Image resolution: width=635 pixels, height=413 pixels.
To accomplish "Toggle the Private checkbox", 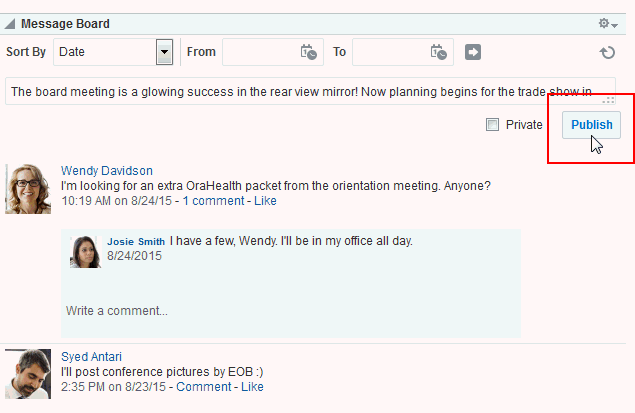I will (492, 124).
